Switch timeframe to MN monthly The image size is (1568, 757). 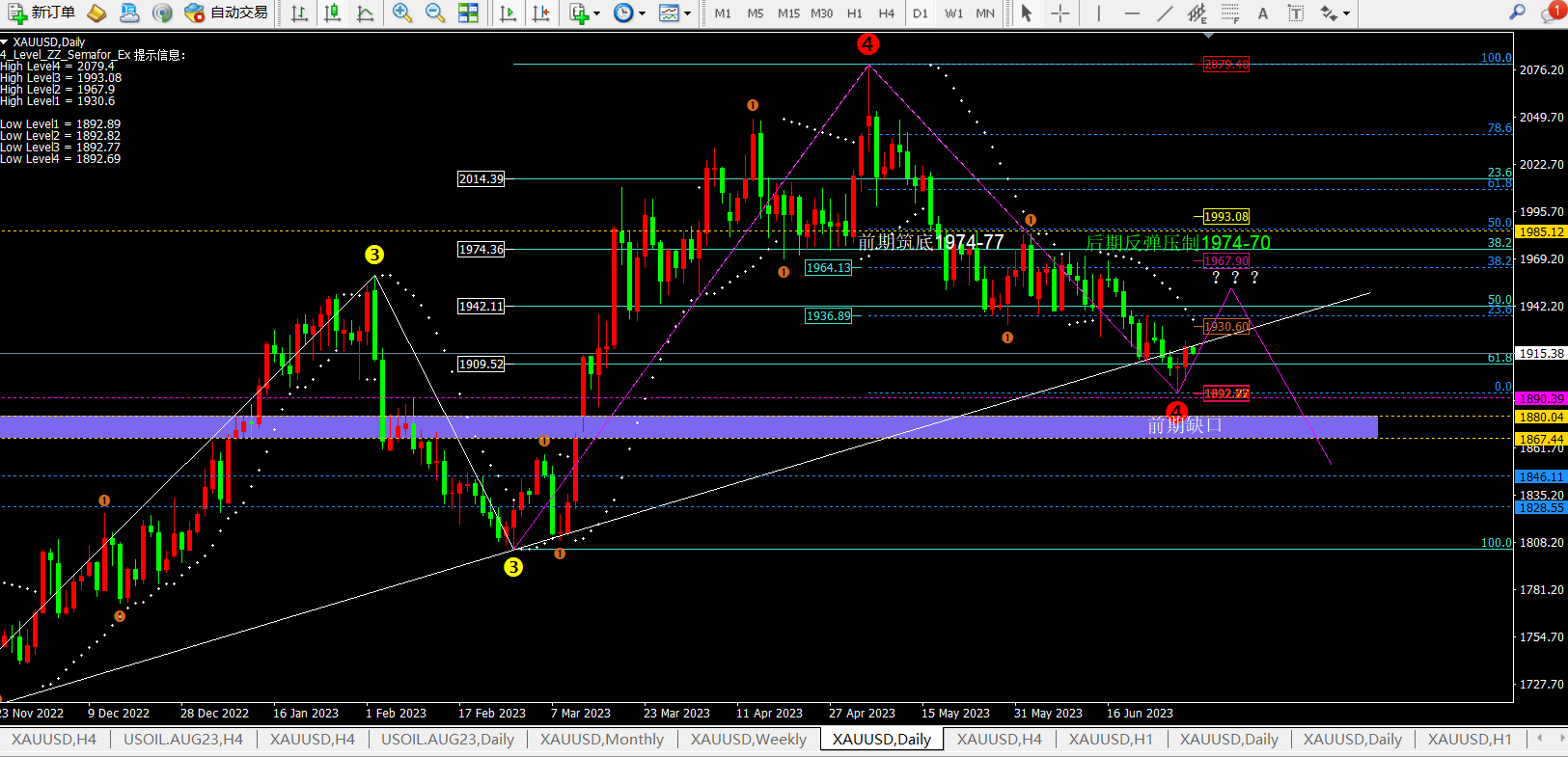[985, 13]
